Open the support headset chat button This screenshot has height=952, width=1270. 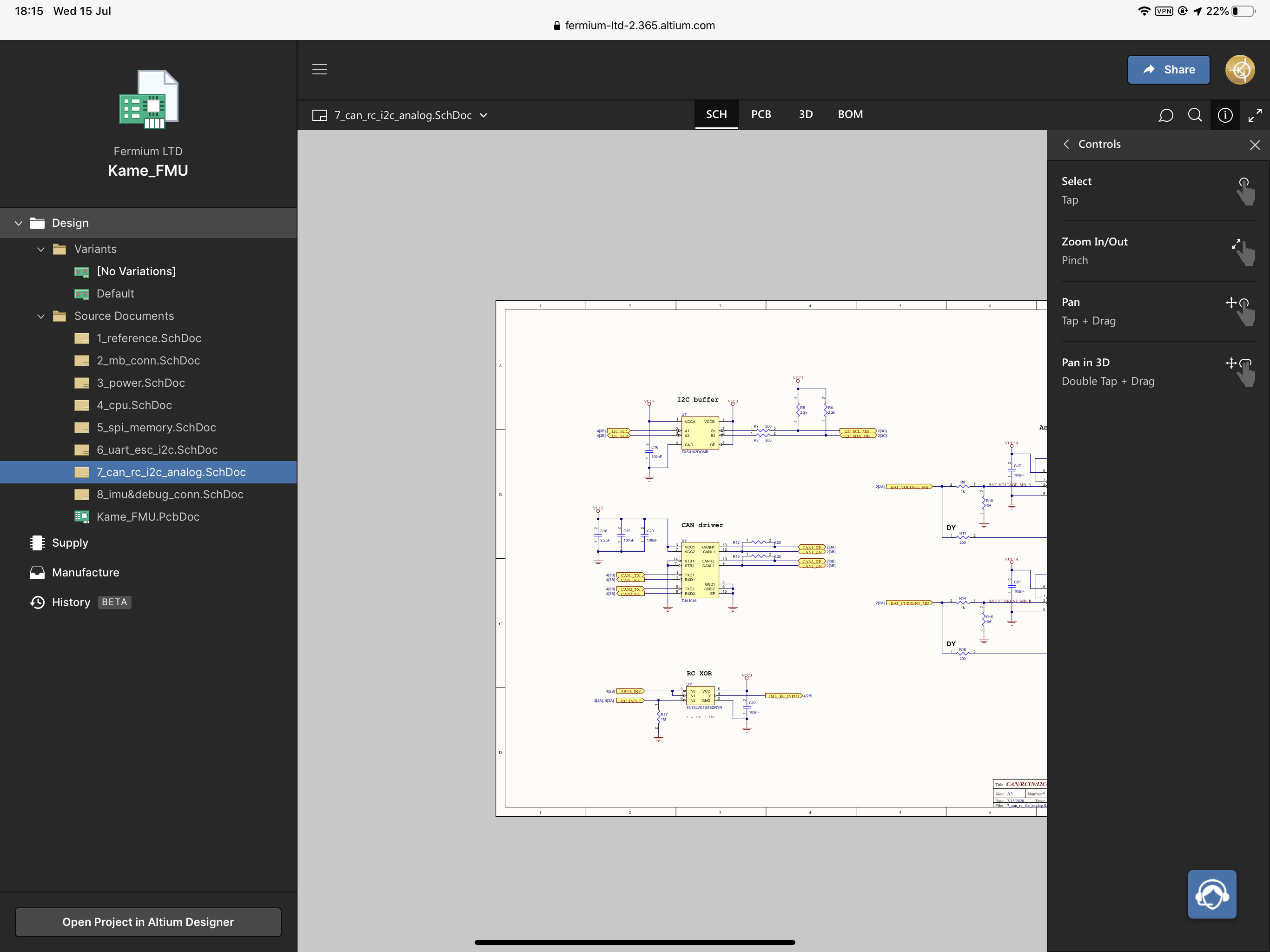click(x=1212, y=894)
